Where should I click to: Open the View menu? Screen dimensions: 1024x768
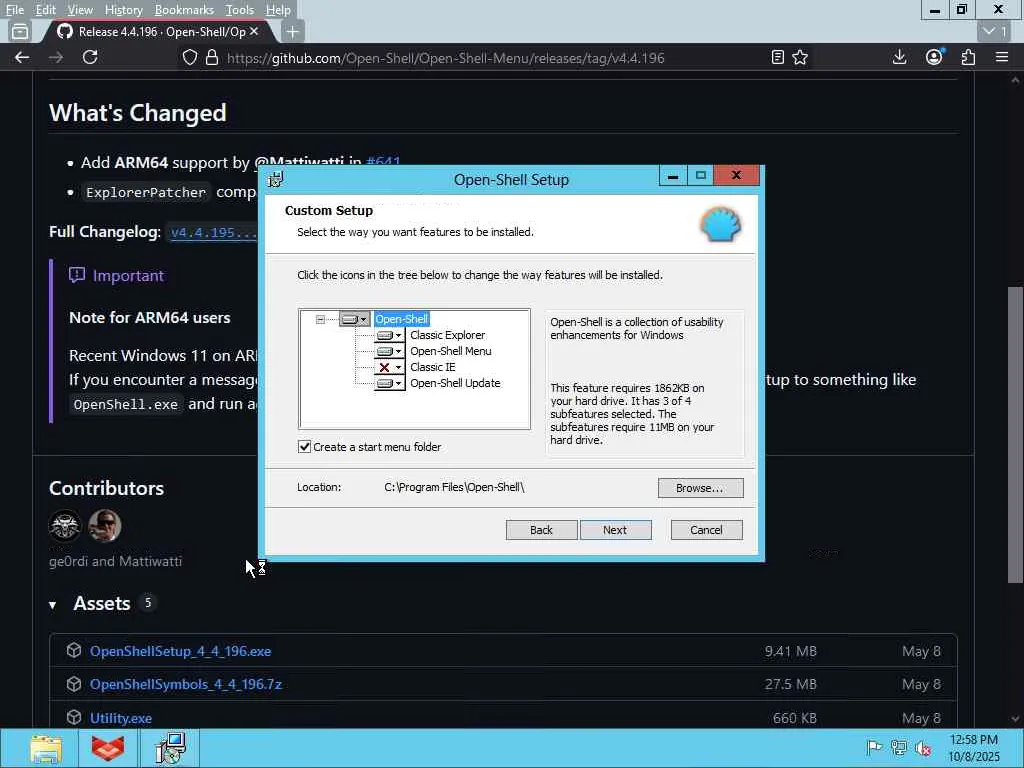point(80,10)
